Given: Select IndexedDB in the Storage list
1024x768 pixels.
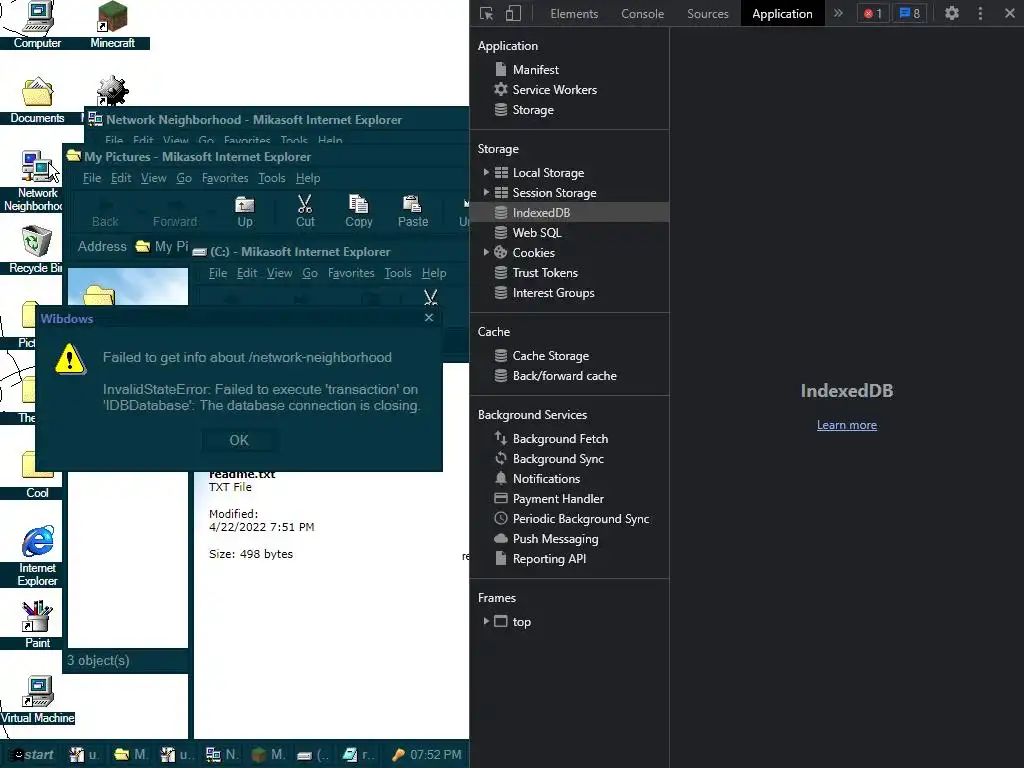Looking at the screenshot, I should click(x=569, y=212).
